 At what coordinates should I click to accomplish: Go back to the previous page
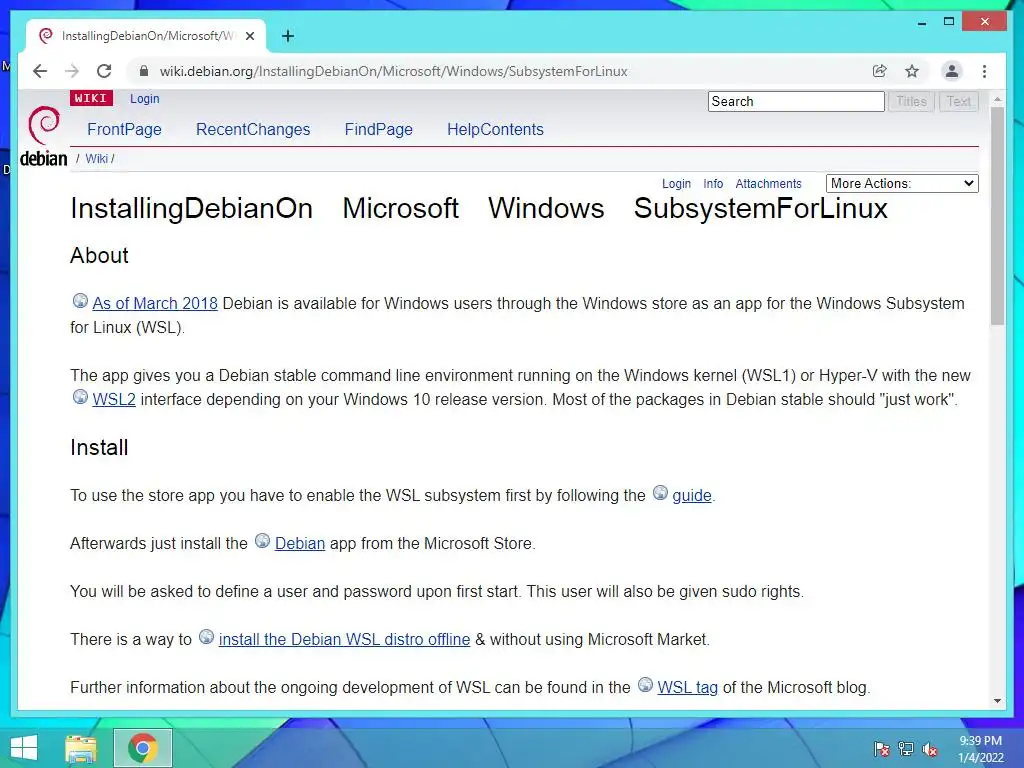pos(40,71)
